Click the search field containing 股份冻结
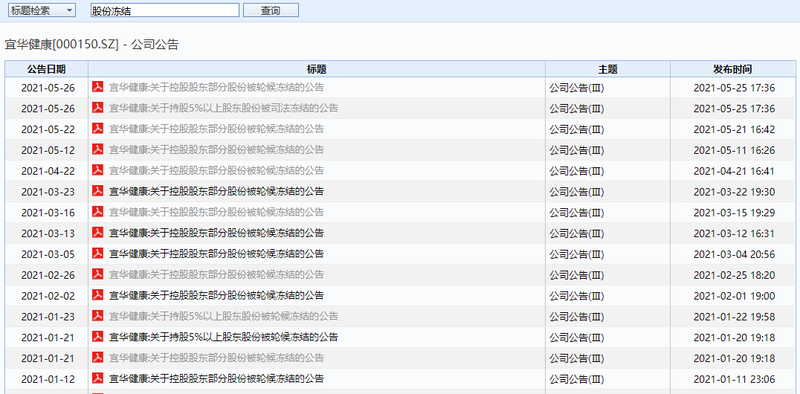 pos(165,10)
